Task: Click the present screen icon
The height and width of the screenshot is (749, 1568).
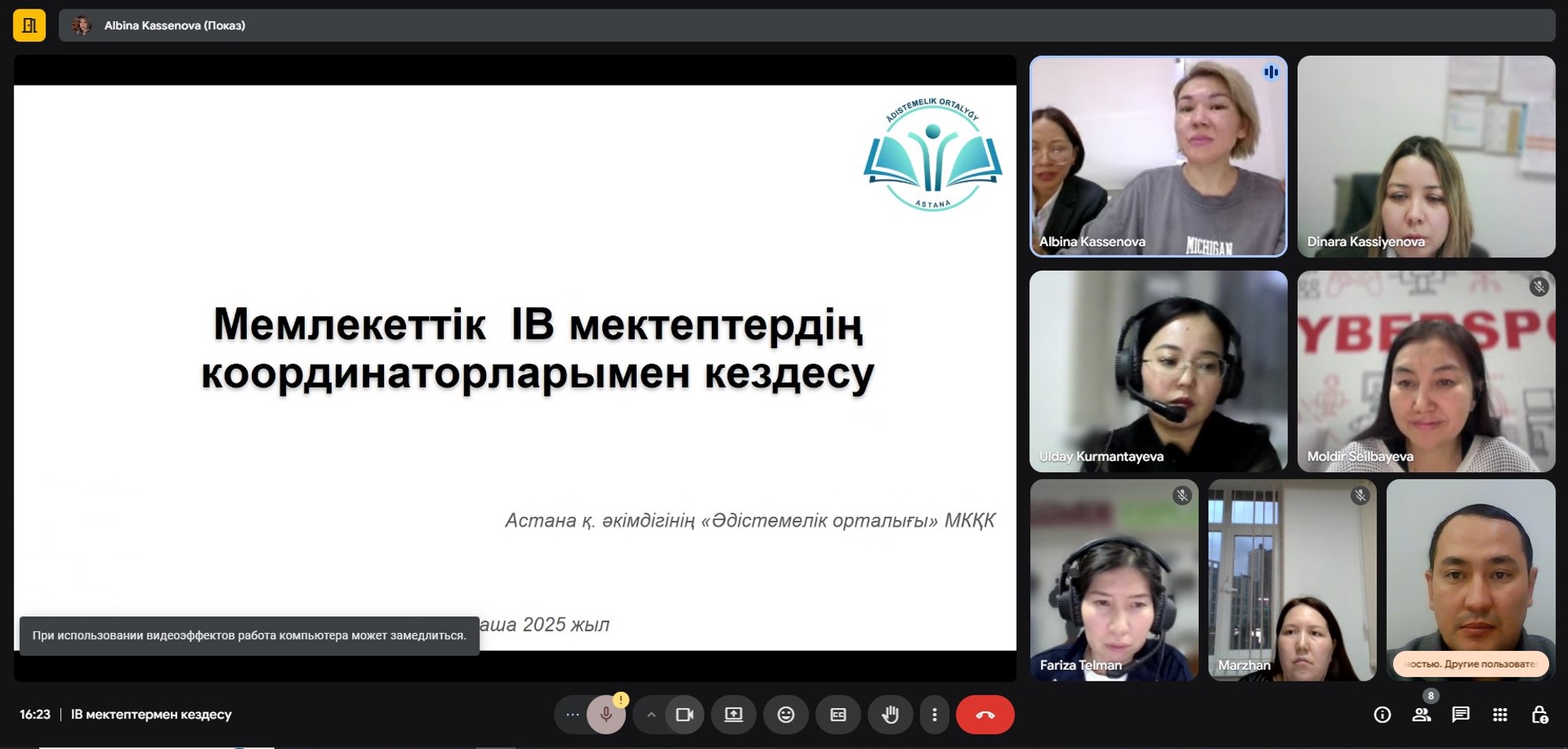Action: 733,714
